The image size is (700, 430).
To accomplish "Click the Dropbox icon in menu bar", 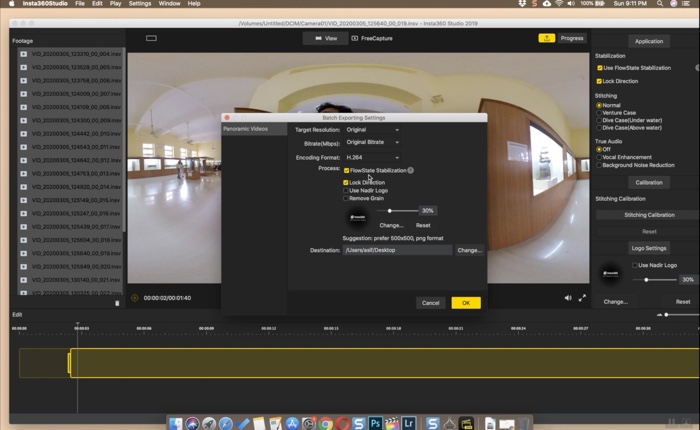I will 522,4.
